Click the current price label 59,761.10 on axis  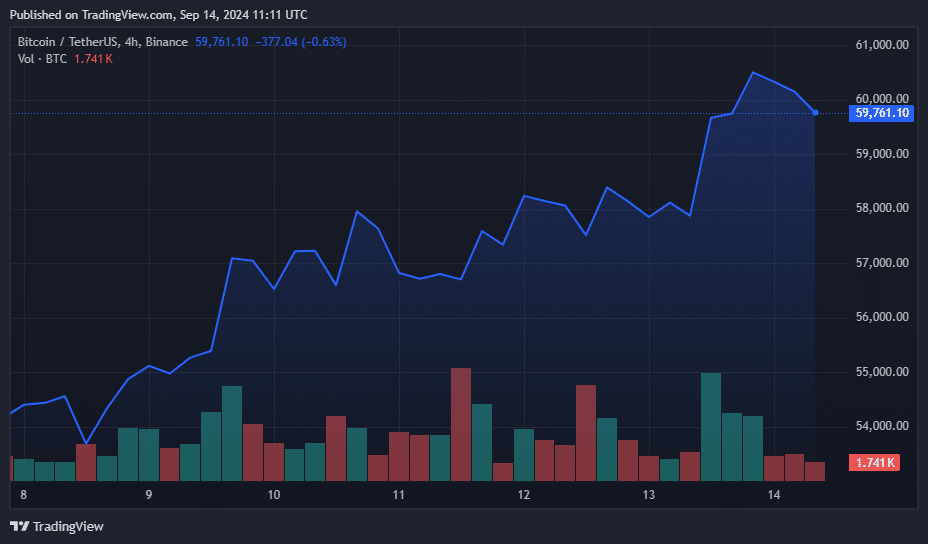pyautogui.click(x=881, y=113)
